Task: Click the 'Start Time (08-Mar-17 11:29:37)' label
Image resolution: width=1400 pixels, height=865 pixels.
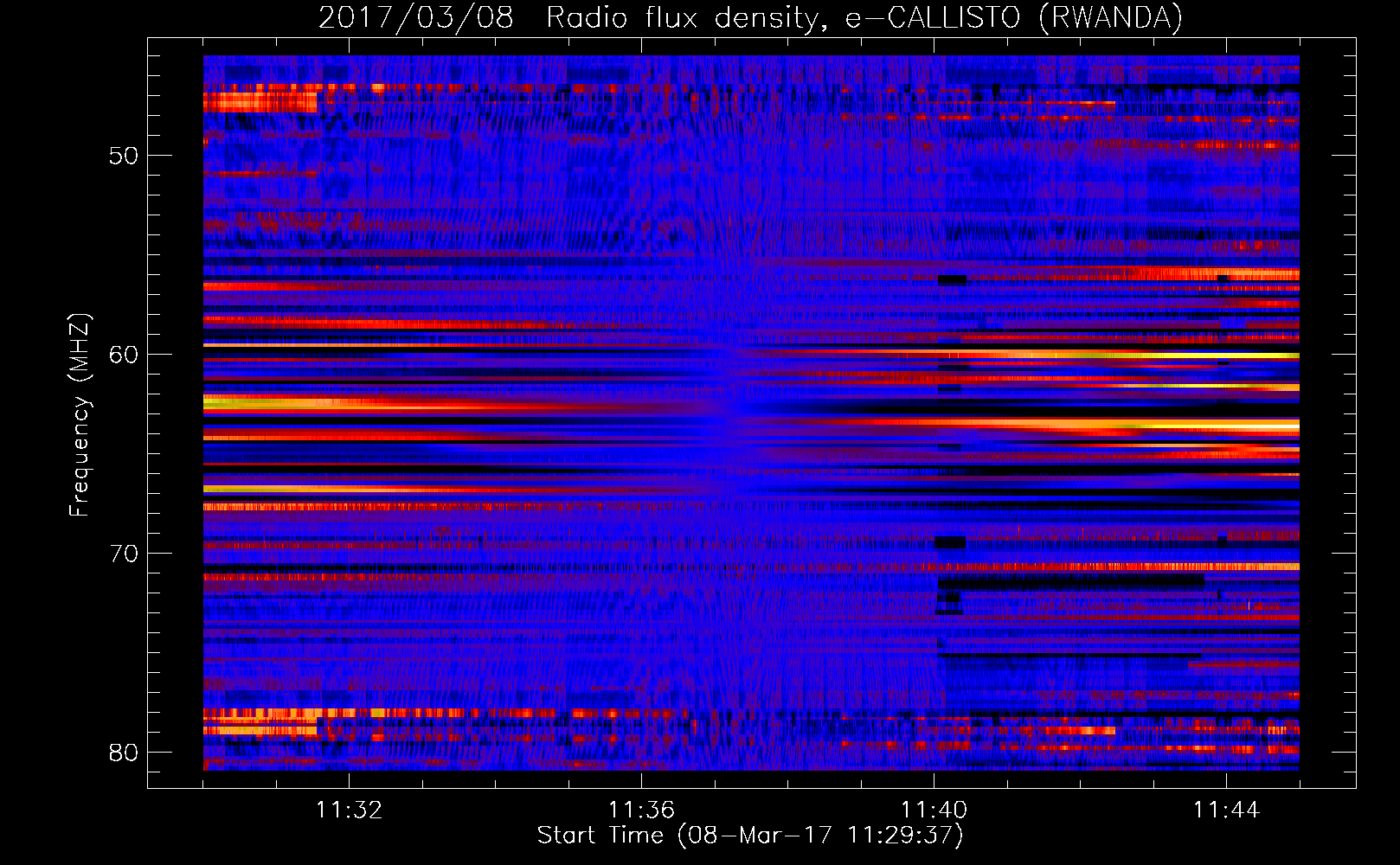Action: click(x=750, y=836)
